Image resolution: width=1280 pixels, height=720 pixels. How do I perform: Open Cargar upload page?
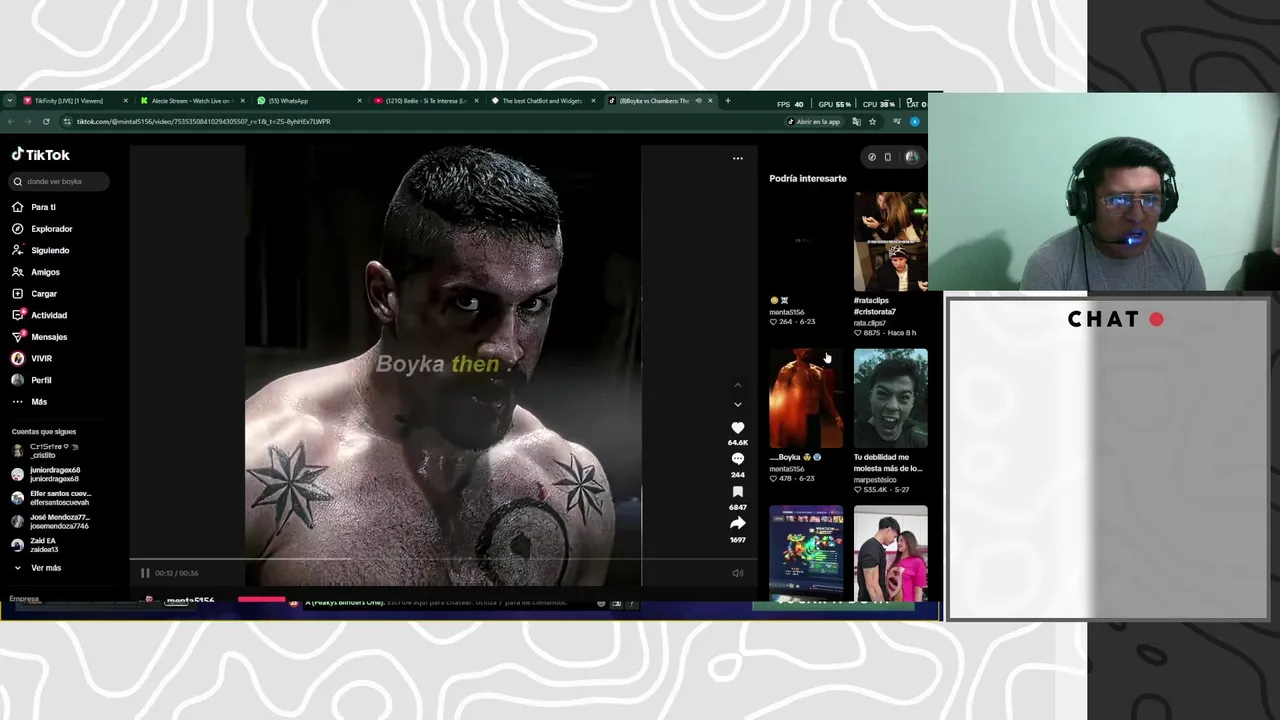tap(35, 294)
